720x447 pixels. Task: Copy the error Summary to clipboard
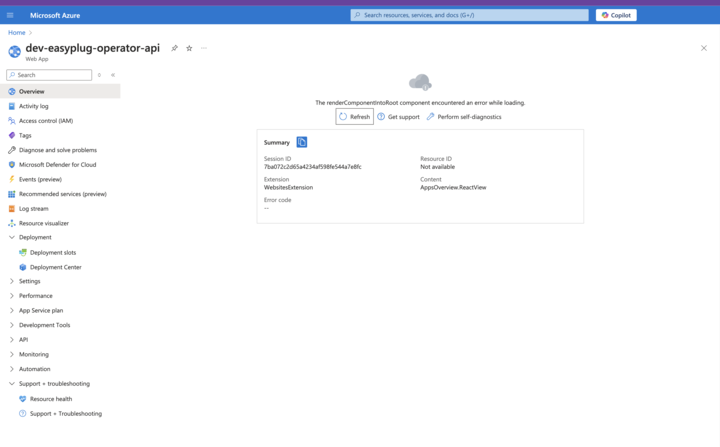click(x=302, y=142)
